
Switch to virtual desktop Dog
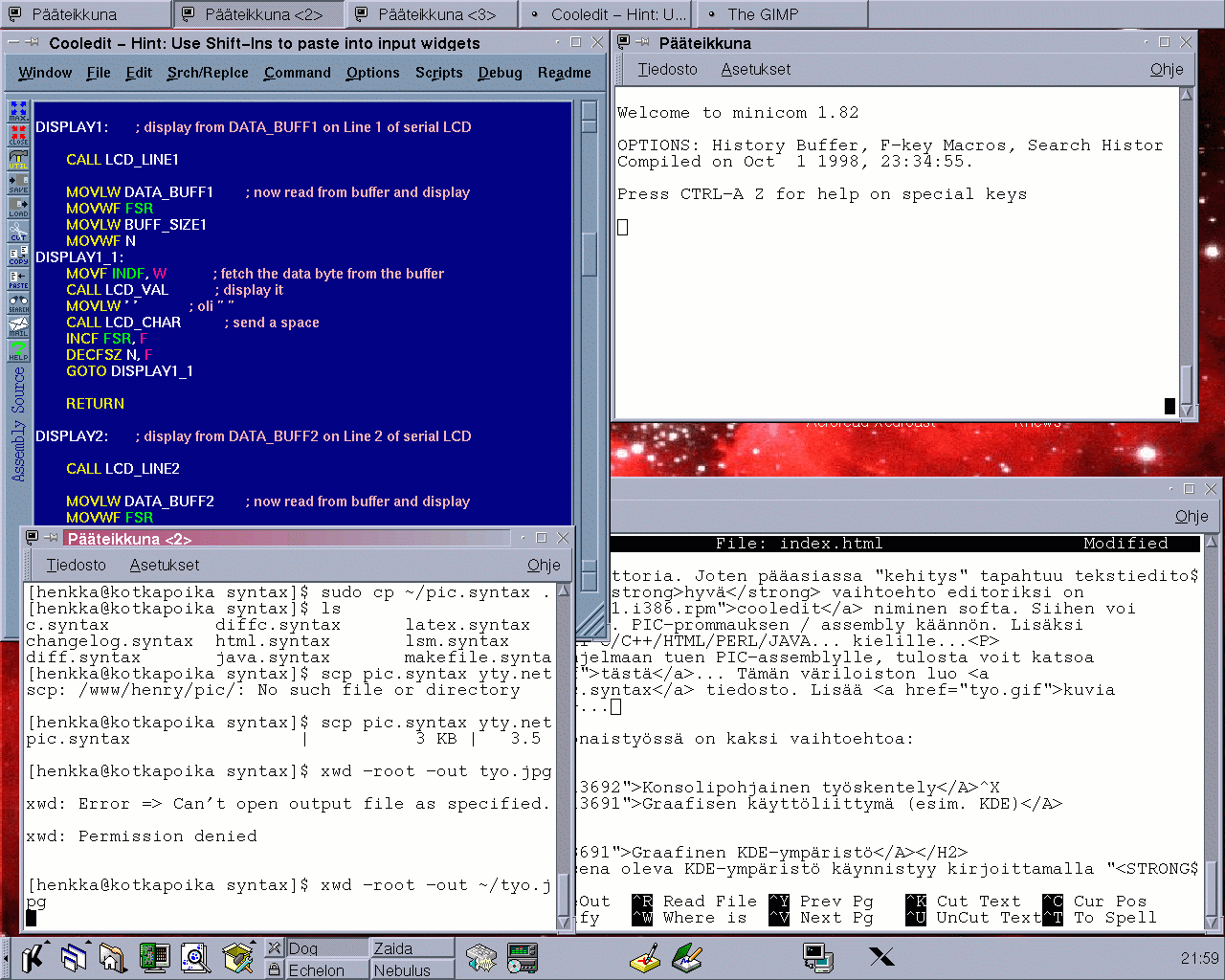326,948
